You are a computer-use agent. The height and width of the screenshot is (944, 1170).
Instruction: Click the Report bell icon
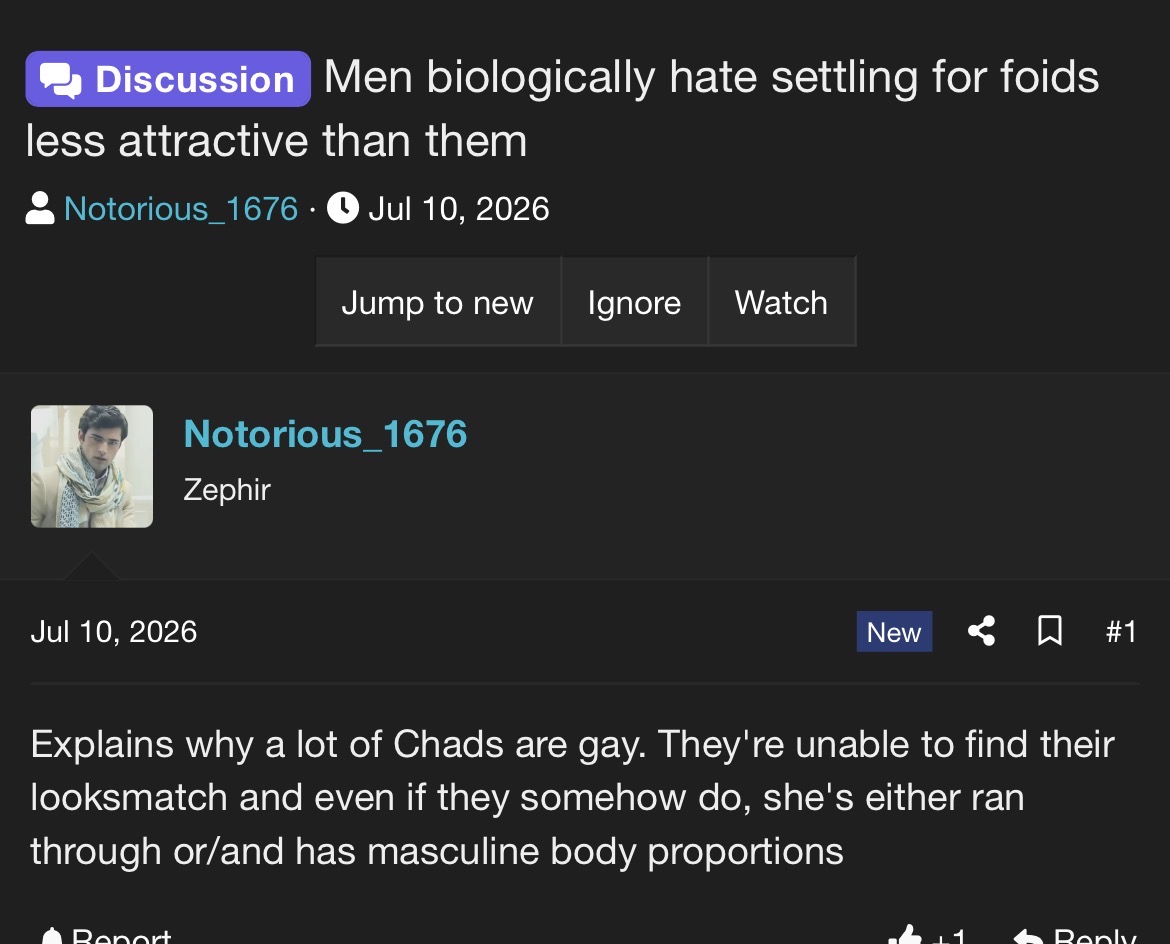(51, 936)
